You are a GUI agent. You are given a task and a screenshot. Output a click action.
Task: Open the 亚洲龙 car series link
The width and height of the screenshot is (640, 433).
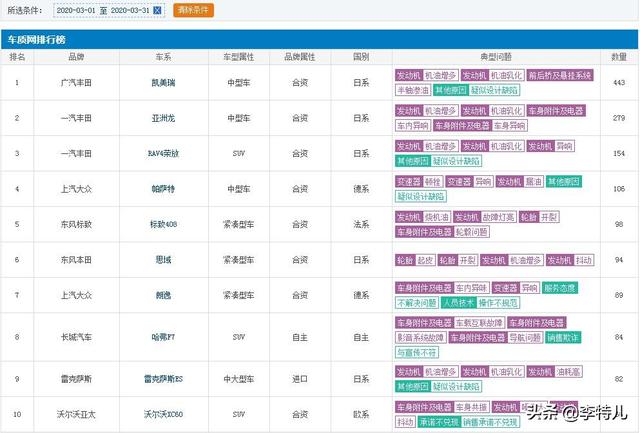pos(163,118)
